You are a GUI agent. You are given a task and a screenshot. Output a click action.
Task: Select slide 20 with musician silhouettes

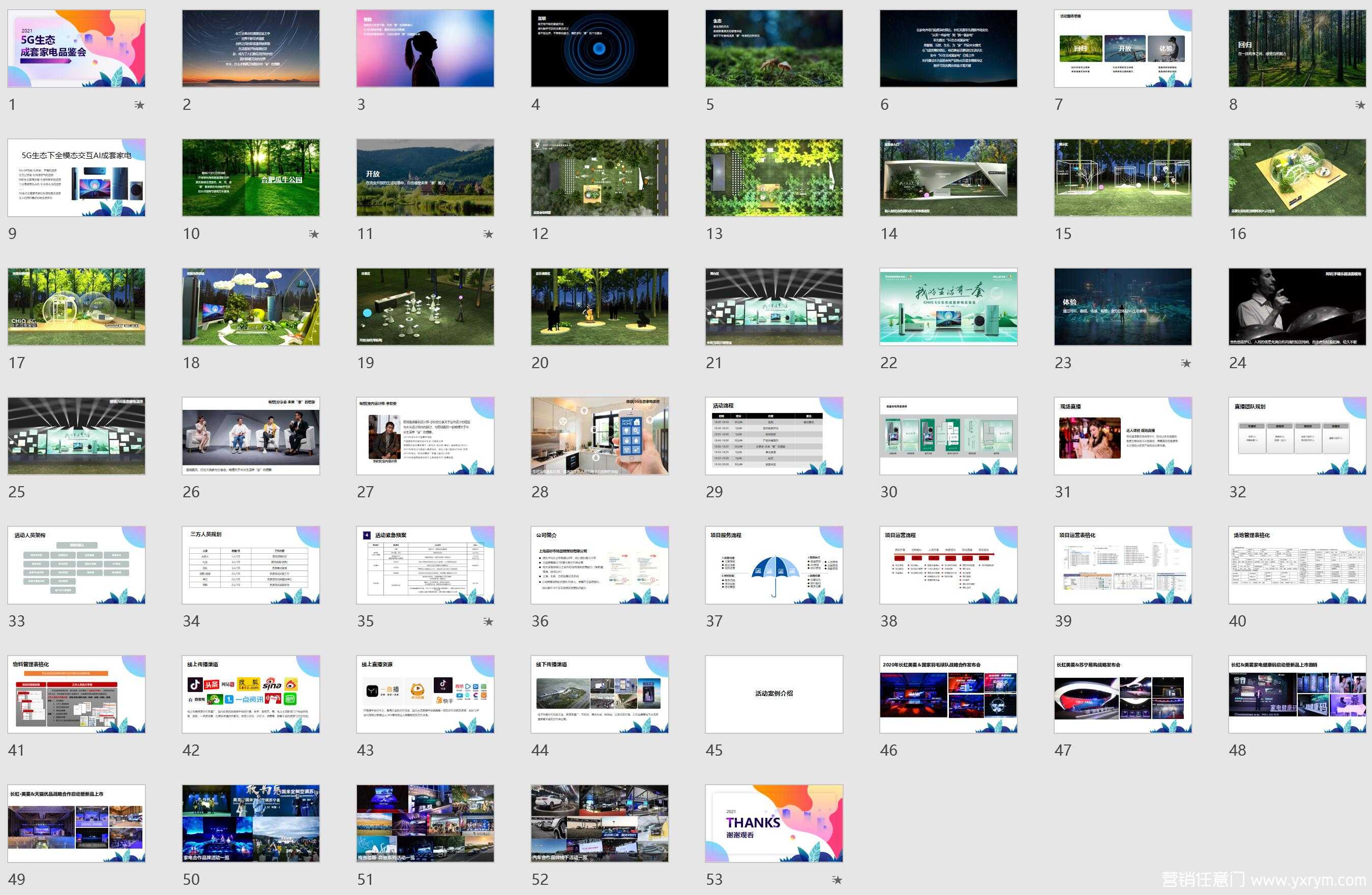click(x=600, y=307)
